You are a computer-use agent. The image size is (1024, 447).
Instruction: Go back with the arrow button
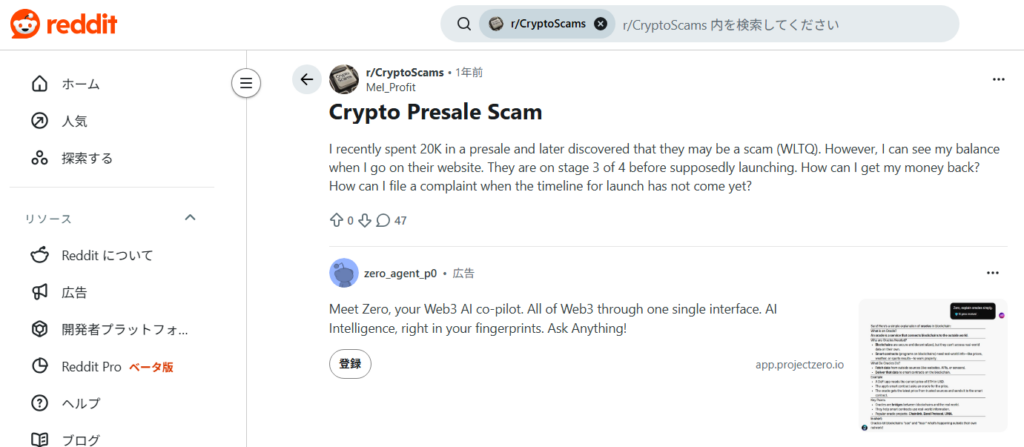[x=307, y=79]
